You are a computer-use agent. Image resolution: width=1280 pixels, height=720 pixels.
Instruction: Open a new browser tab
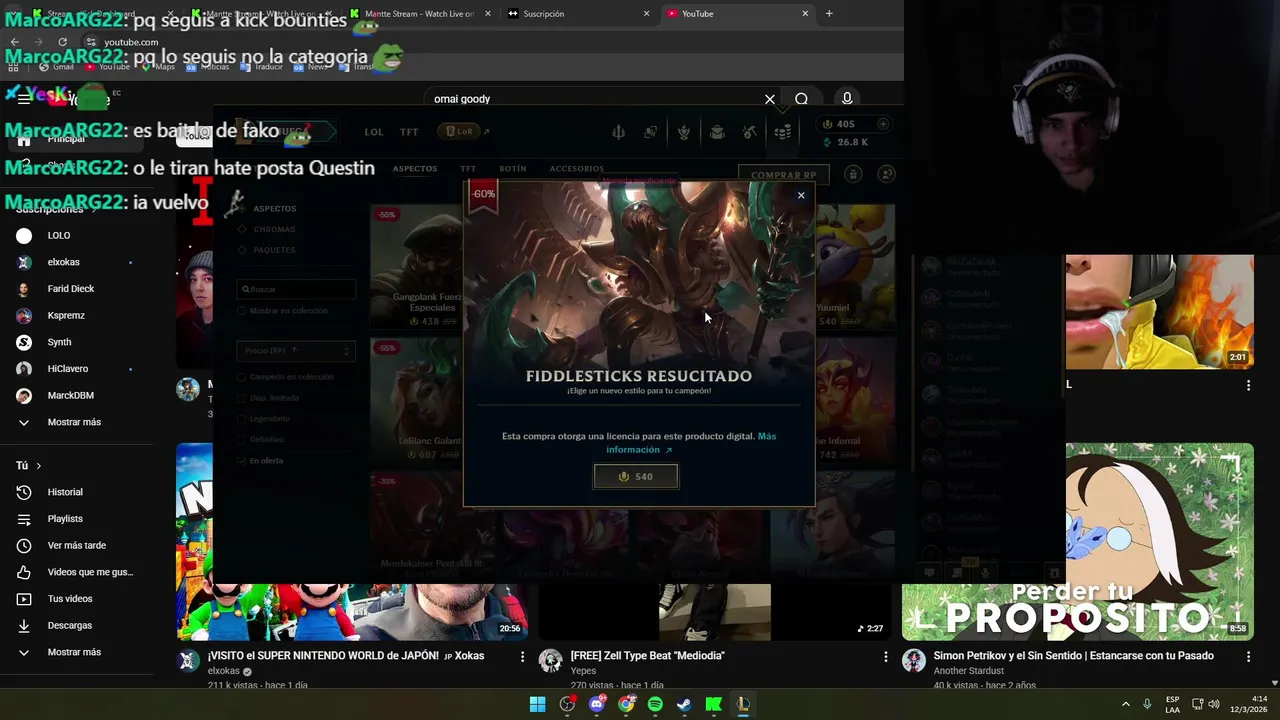[x=829, y=14]
